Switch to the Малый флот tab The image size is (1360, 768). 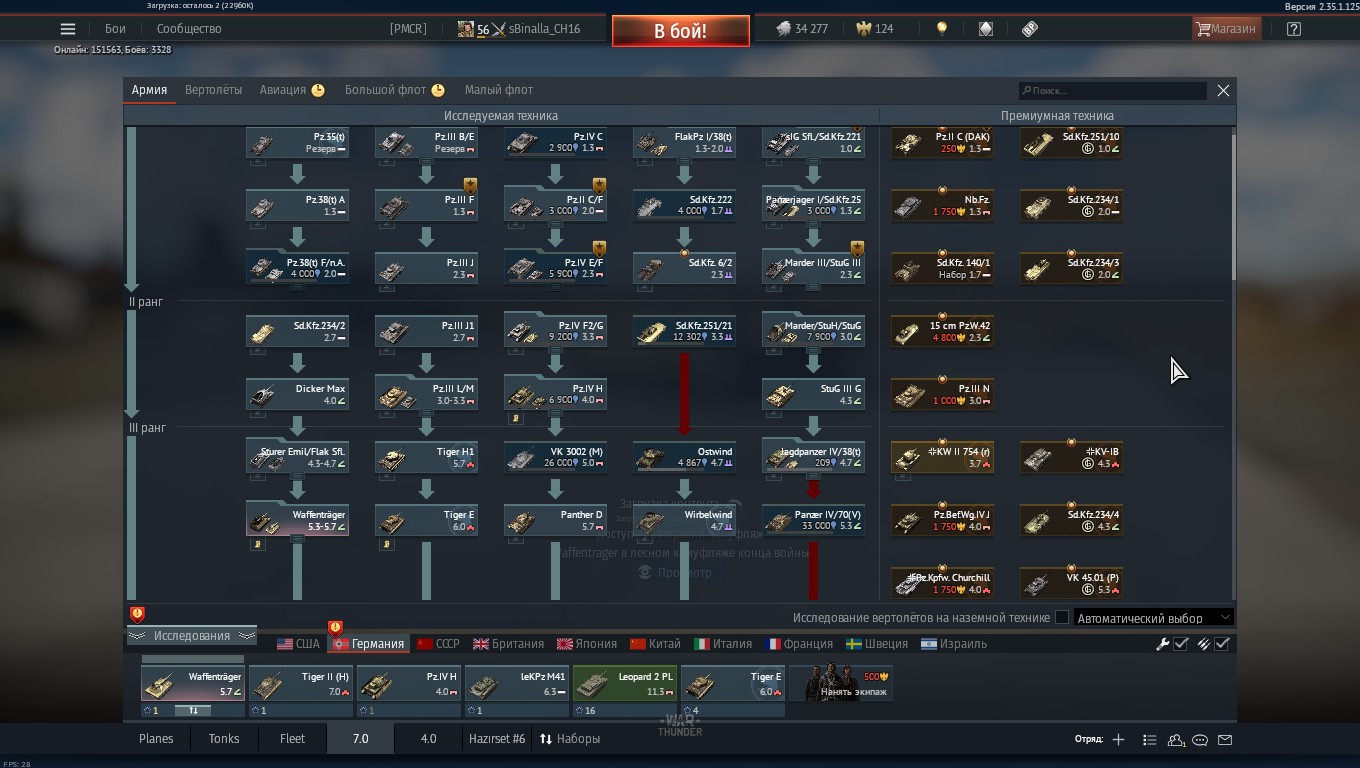pyautogui.click(x=499, y=90)
